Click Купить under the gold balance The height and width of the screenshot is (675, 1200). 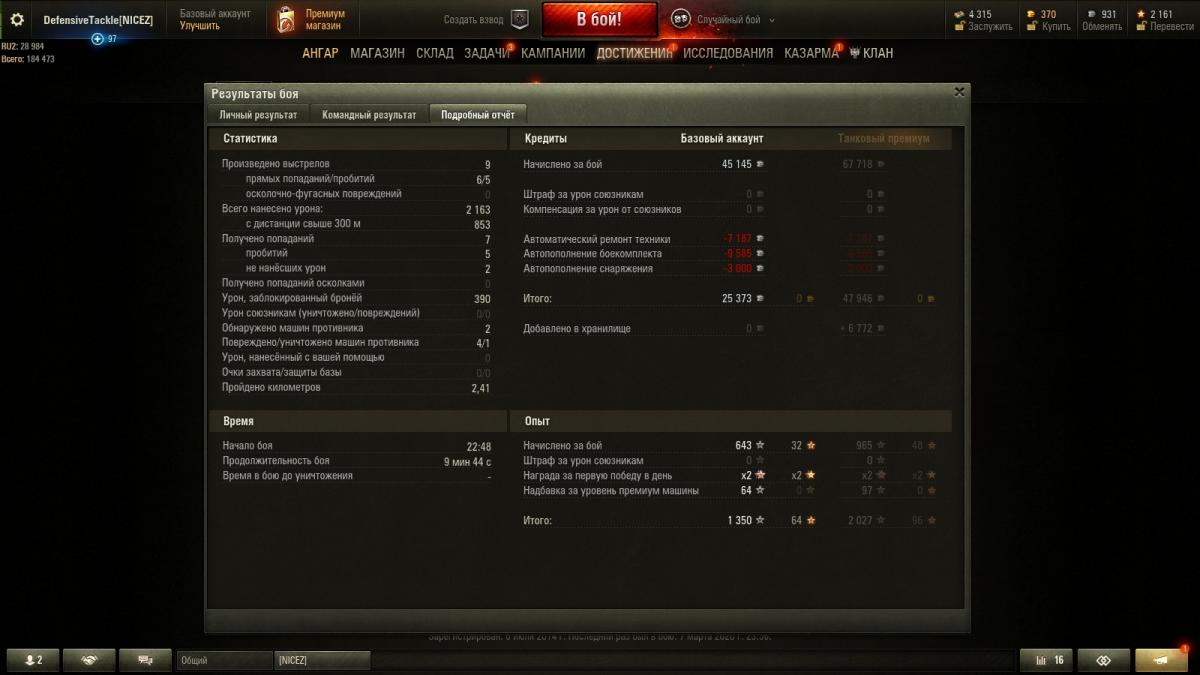click(1056, 26)
